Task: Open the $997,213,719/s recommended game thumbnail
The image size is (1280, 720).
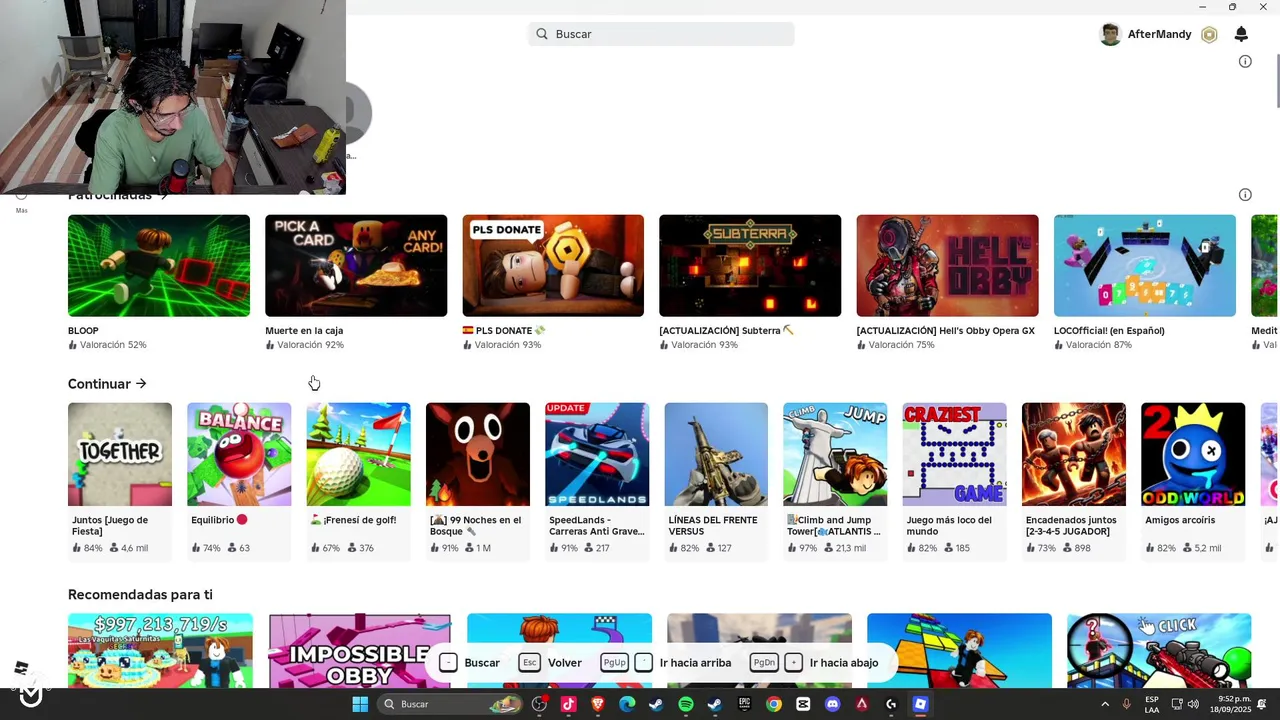Action: point(160,651)
